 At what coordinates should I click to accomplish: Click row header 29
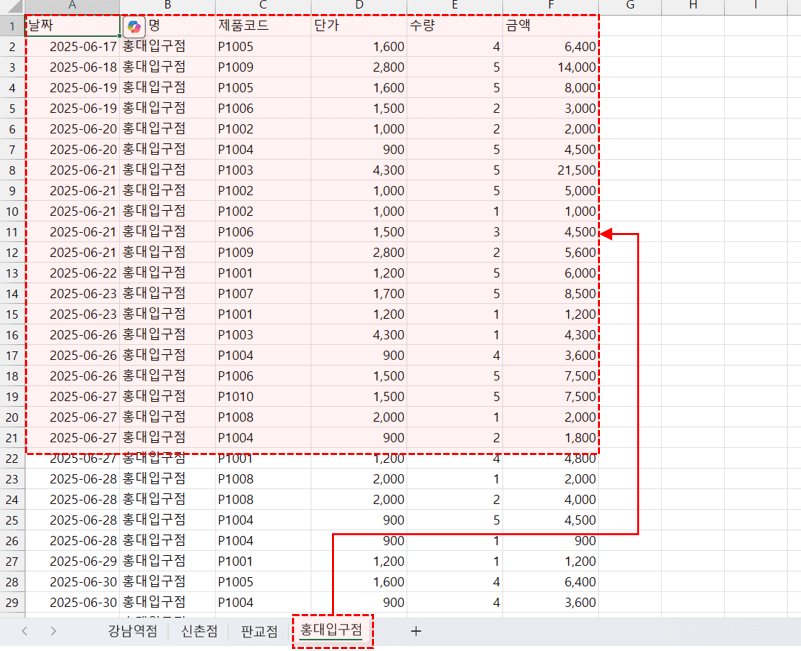coord(11,602)
